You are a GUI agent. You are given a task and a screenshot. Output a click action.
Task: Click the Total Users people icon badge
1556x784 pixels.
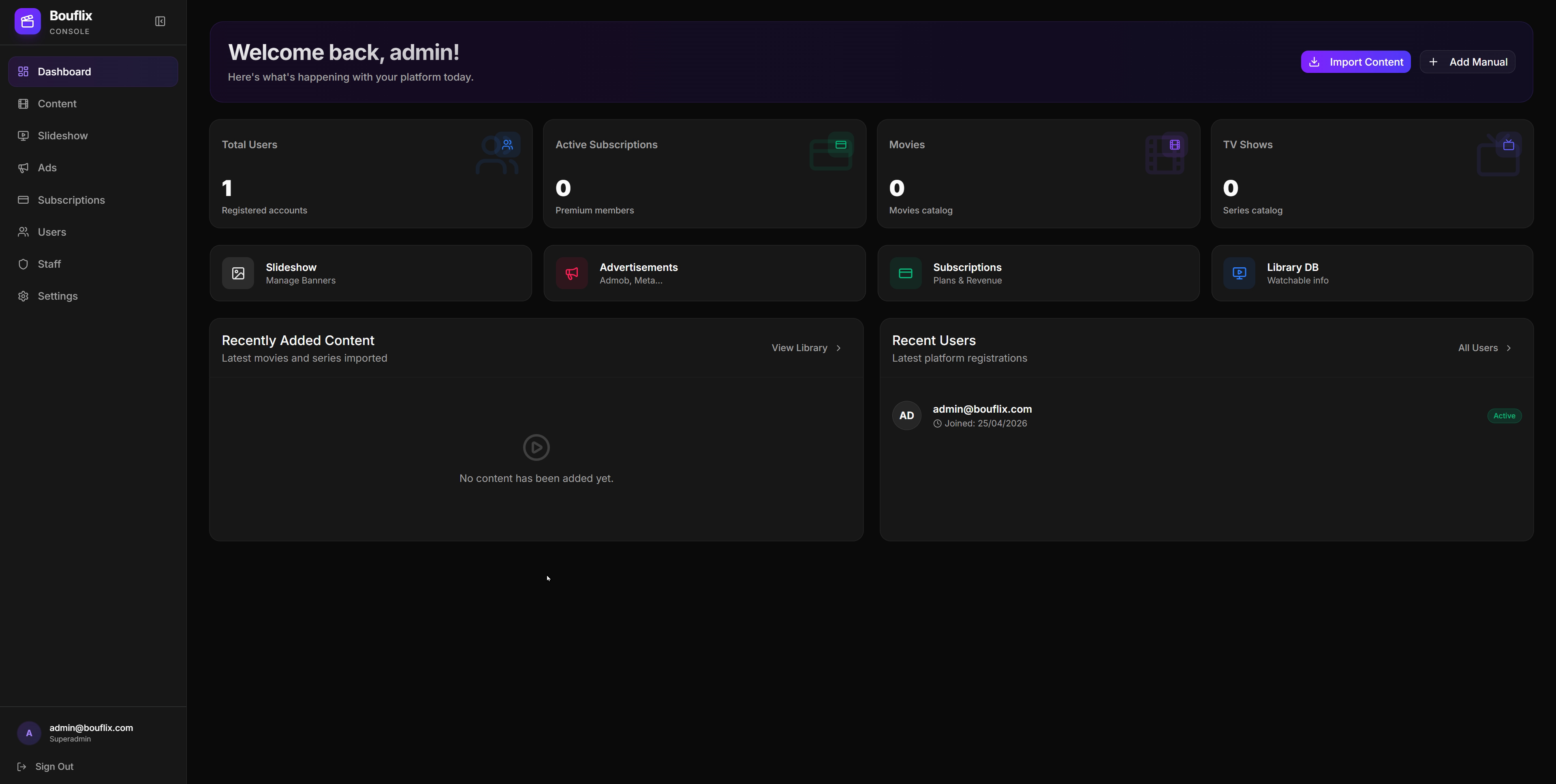click(507, 145)
